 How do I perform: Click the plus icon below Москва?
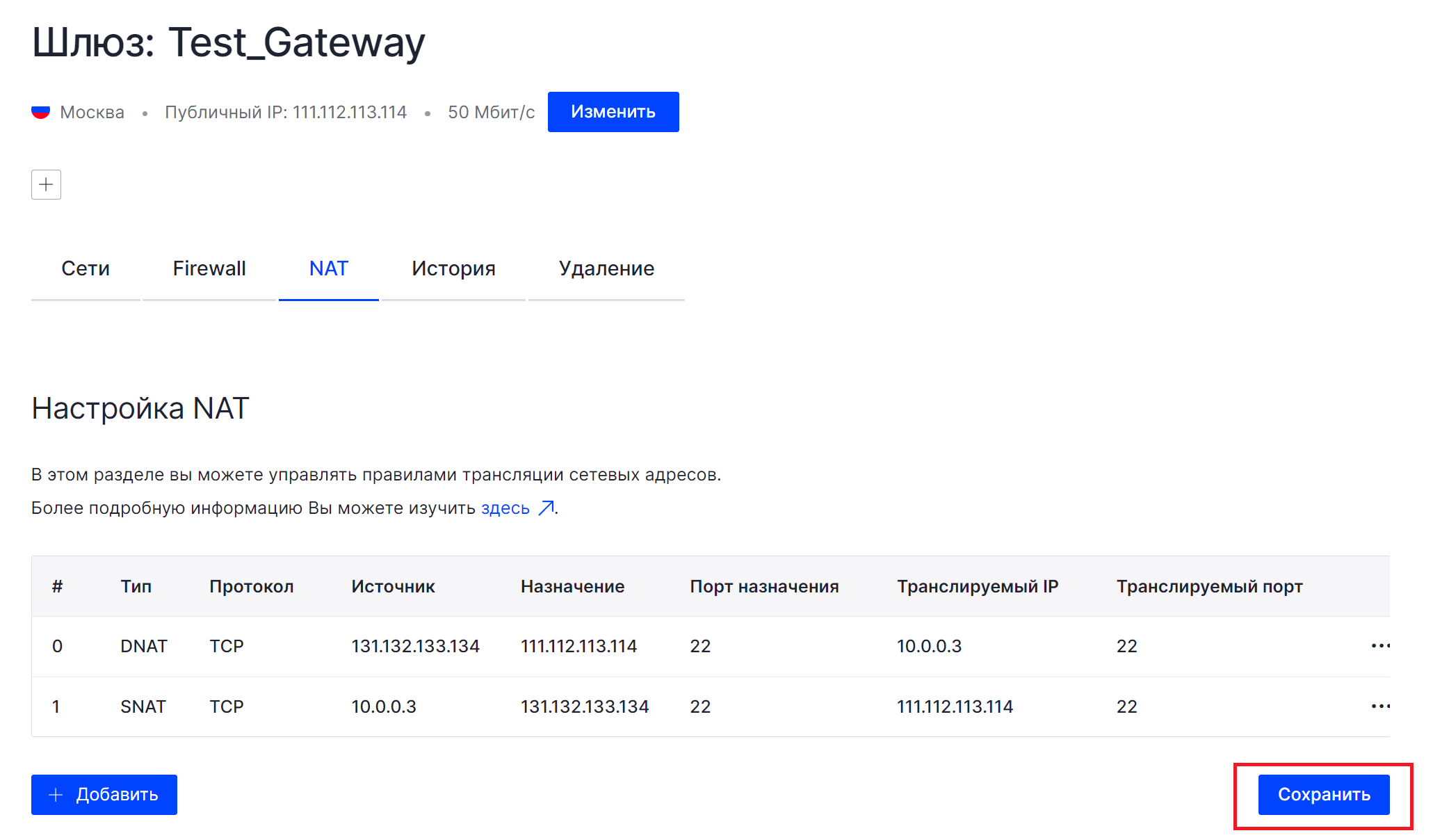tap(46, 184)
